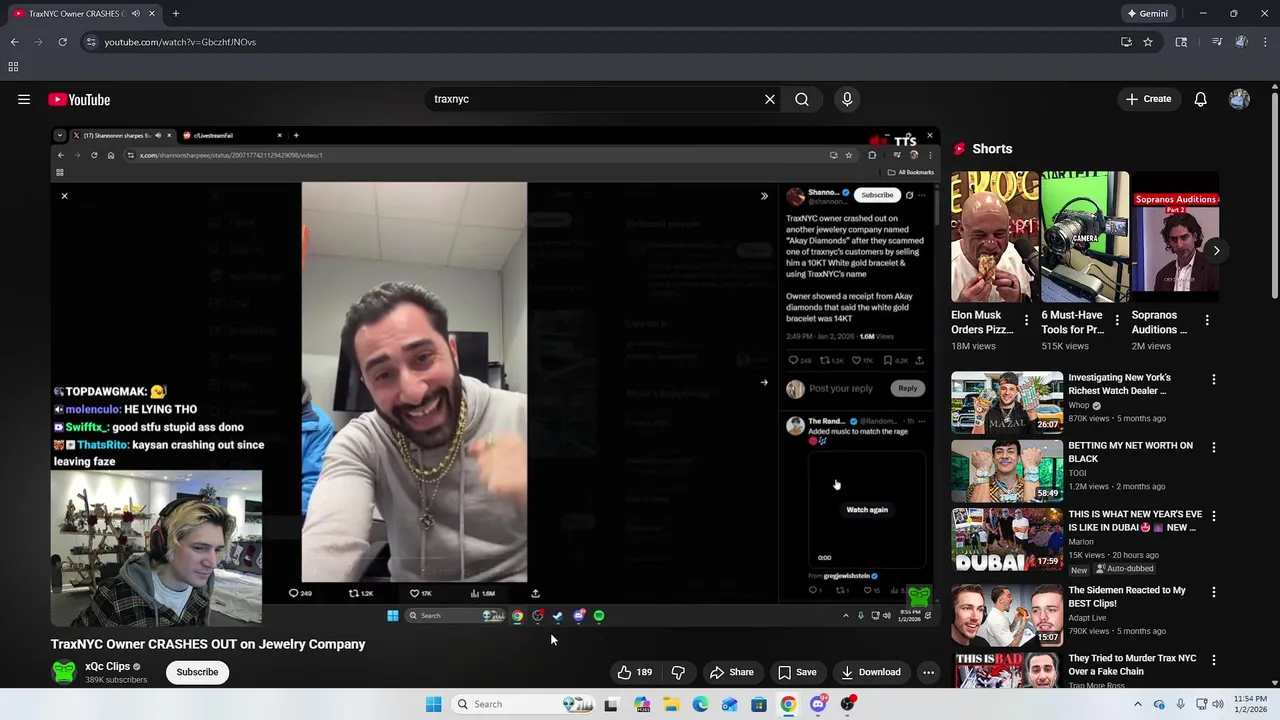Open options for the Dubai video
This screenshot has width=1280, height=720.
pos(1214,516)
